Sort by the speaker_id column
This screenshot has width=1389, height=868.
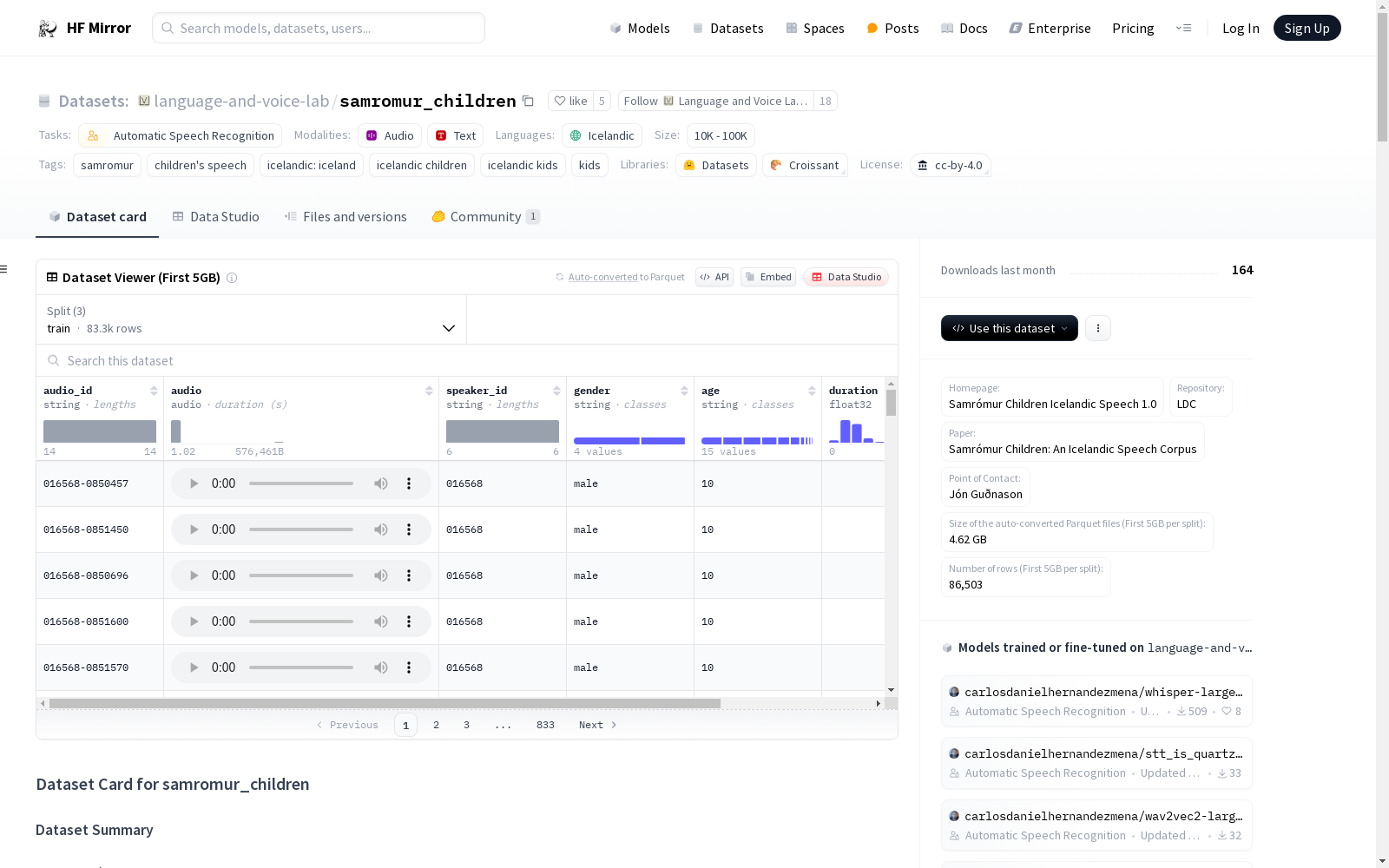[x=556, y=391]
